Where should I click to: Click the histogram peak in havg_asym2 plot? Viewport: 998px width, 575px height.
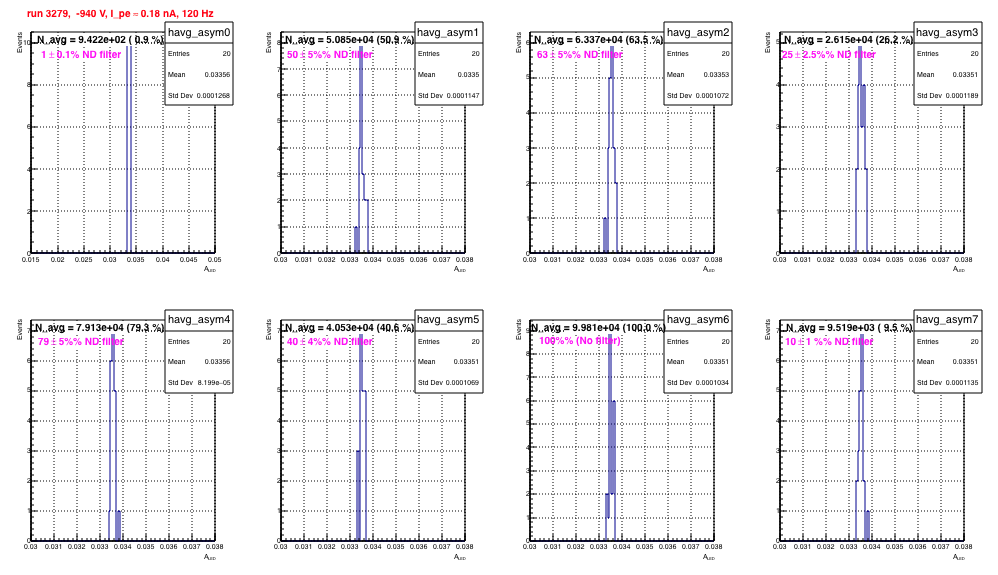[612, 62]
